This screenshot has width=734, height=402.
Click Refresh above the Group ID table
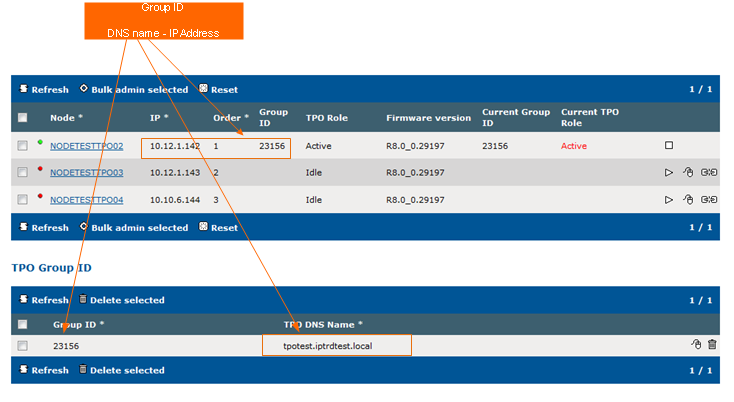coord(44,300)
